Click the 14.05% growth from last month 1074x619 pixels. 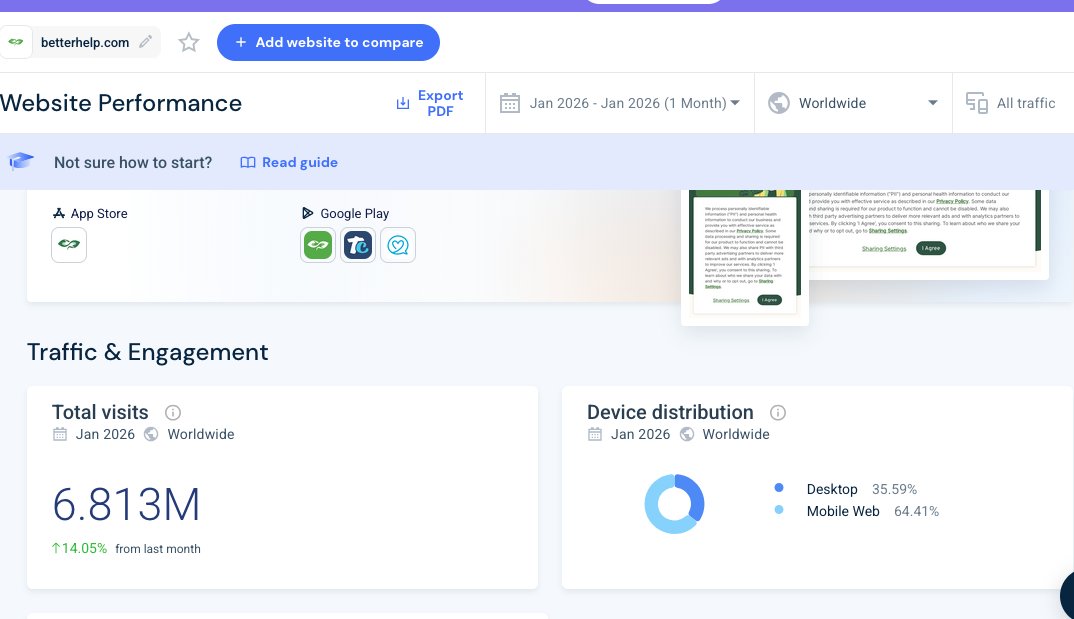[x=79, y=548]
